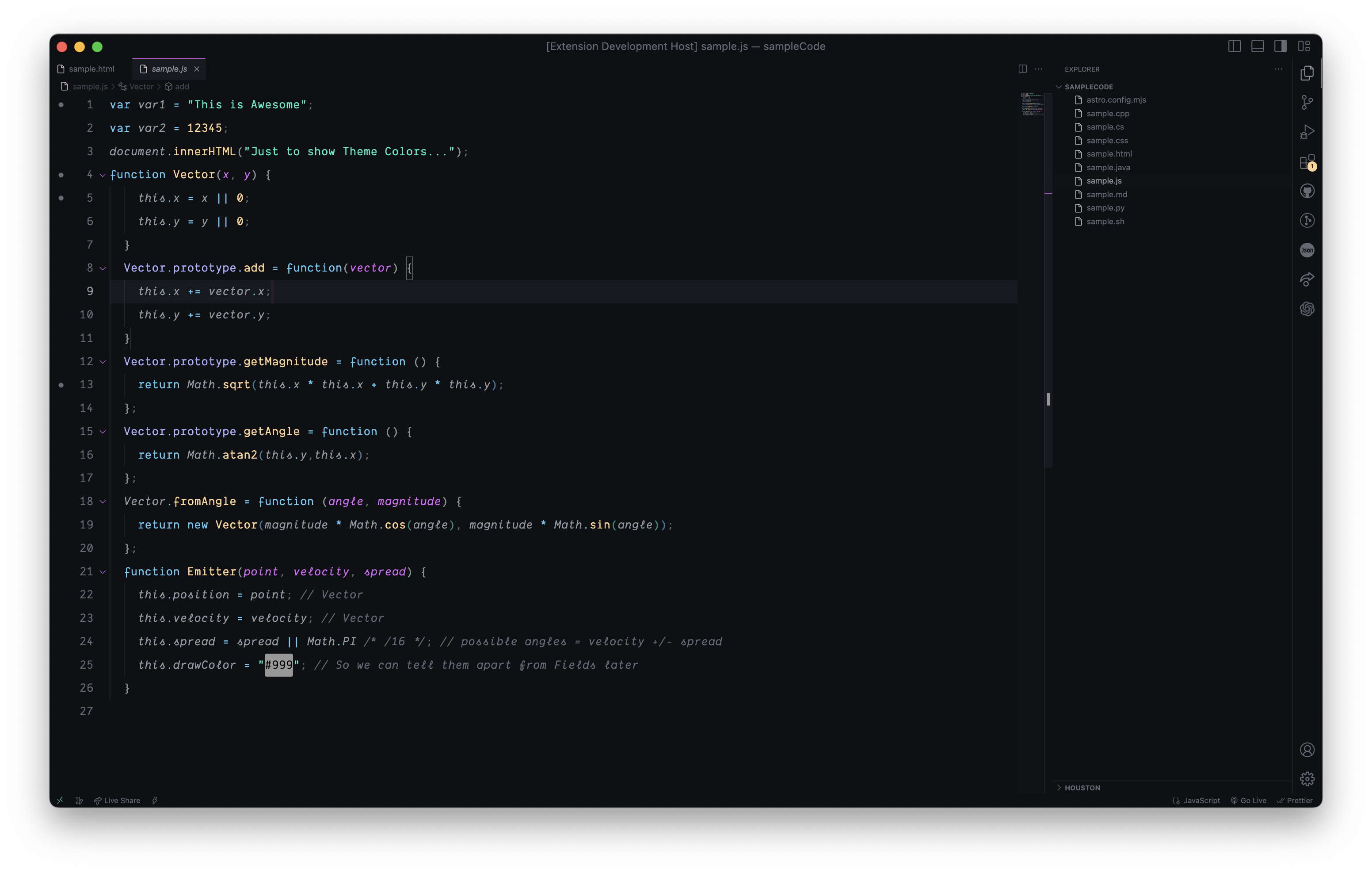Open the Live Share activity bar icon
This screenshot has width=1372, height=873.
pos(1307,280)
